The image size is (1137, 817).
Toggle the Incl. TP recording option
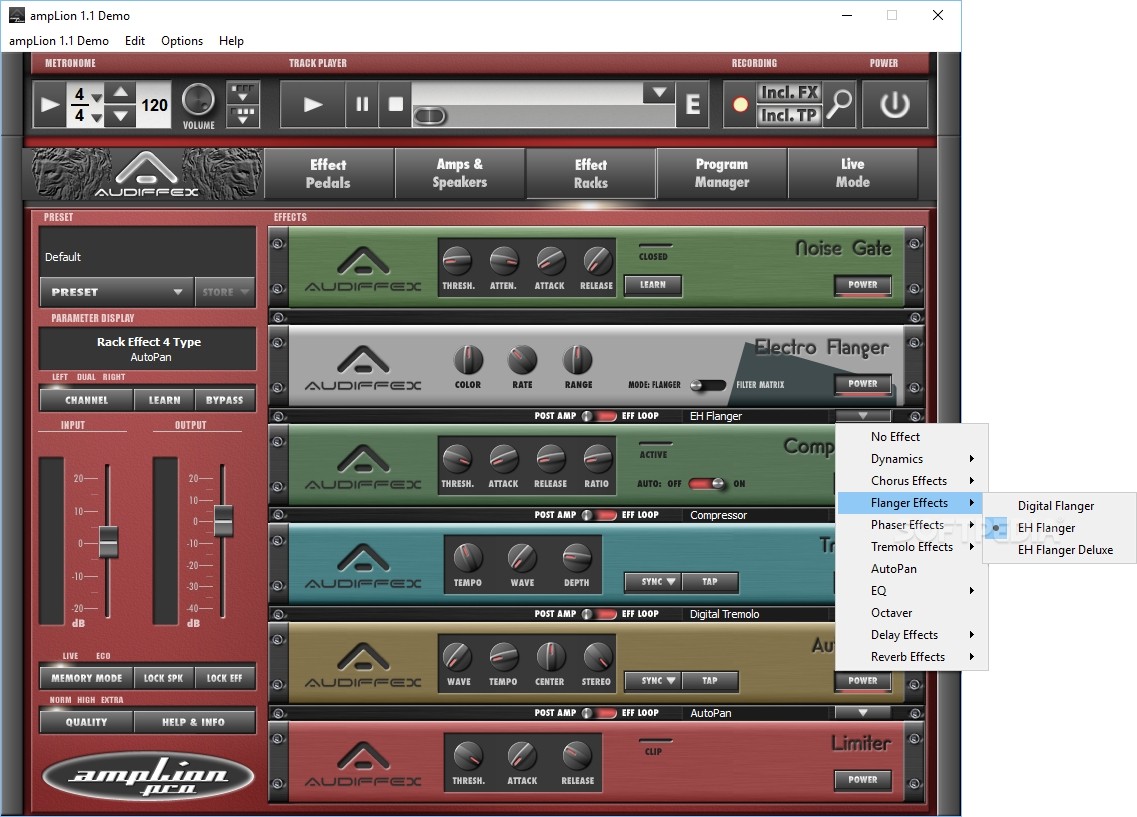789,115
